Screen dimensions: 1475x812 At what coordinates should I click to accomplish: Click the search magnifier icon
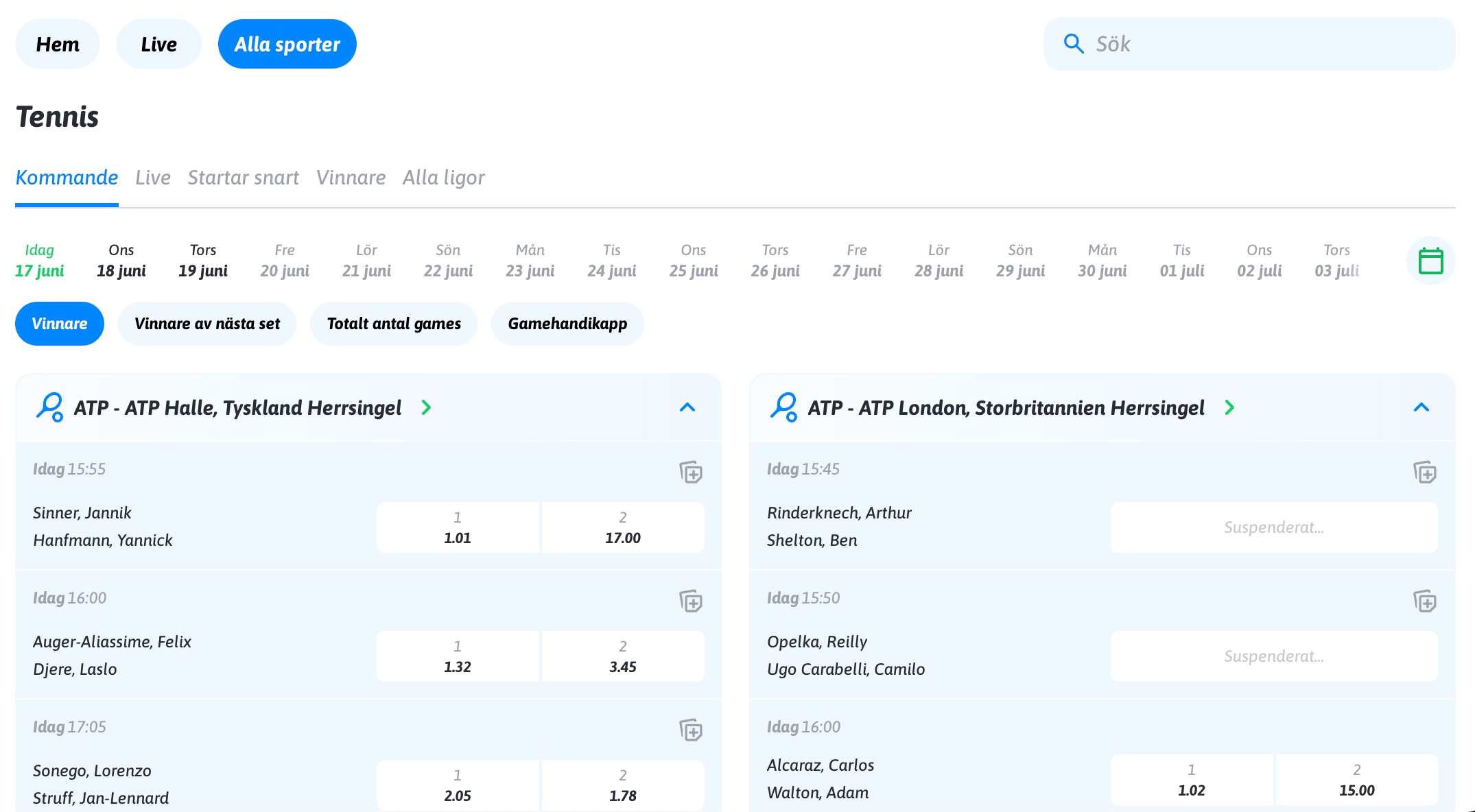click(x=1073, y=44)
